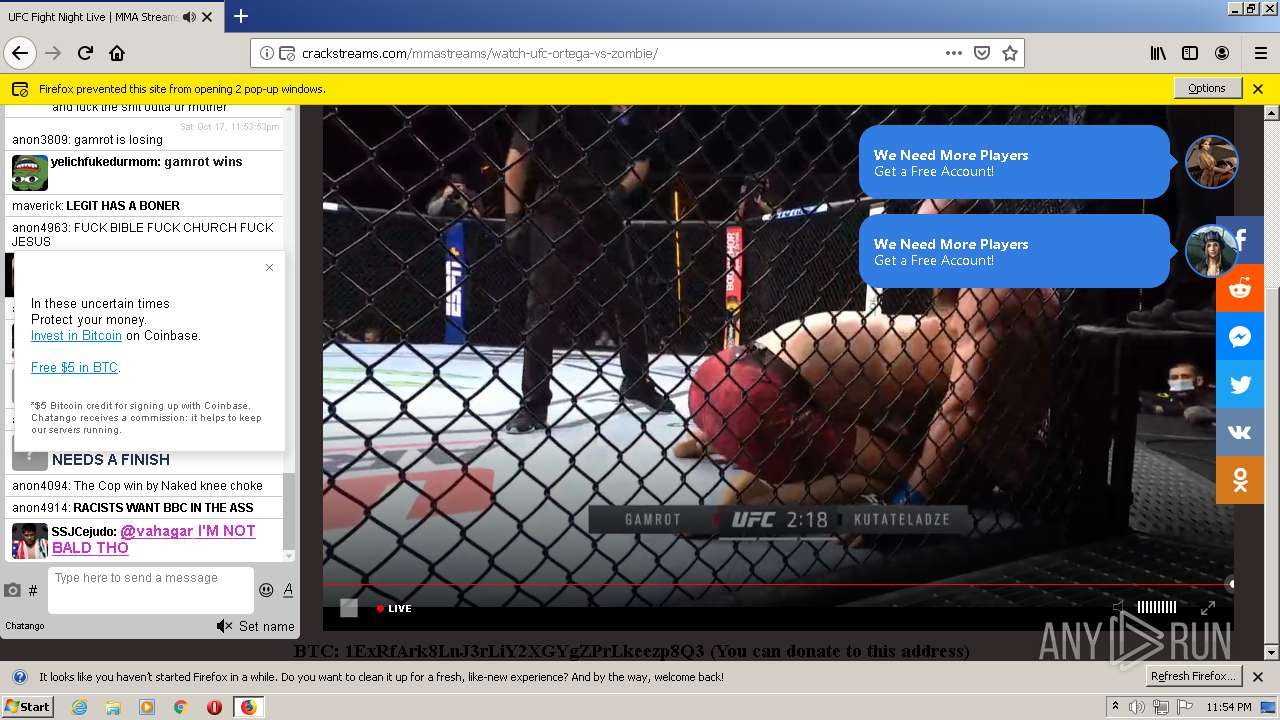Open the Windows Start menu
Screen dimensions: 1280x720
[27, 707]
